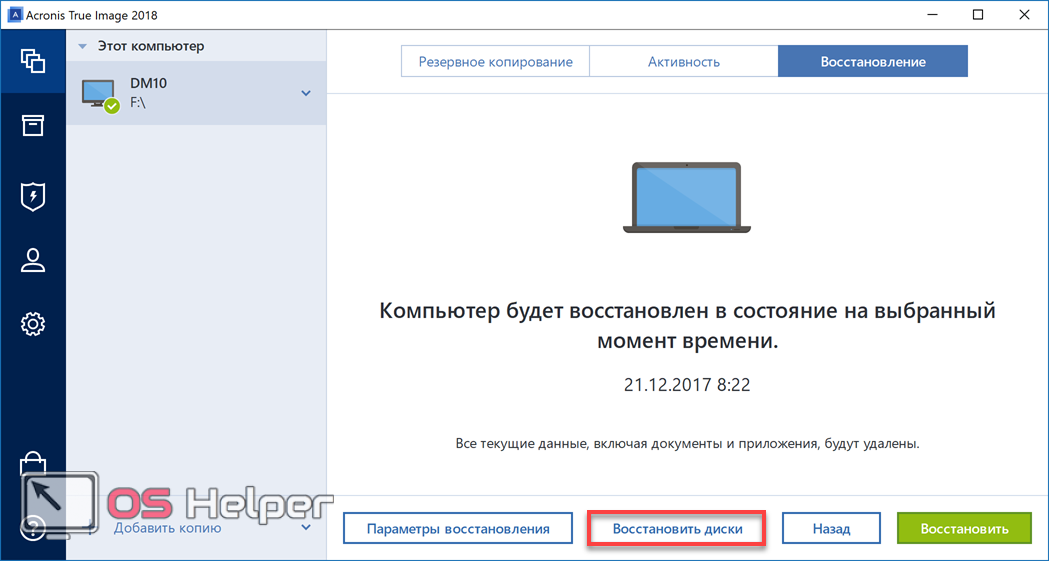Open Active Protection shield icon
The image size is (1049, 561).
point(33,195)
